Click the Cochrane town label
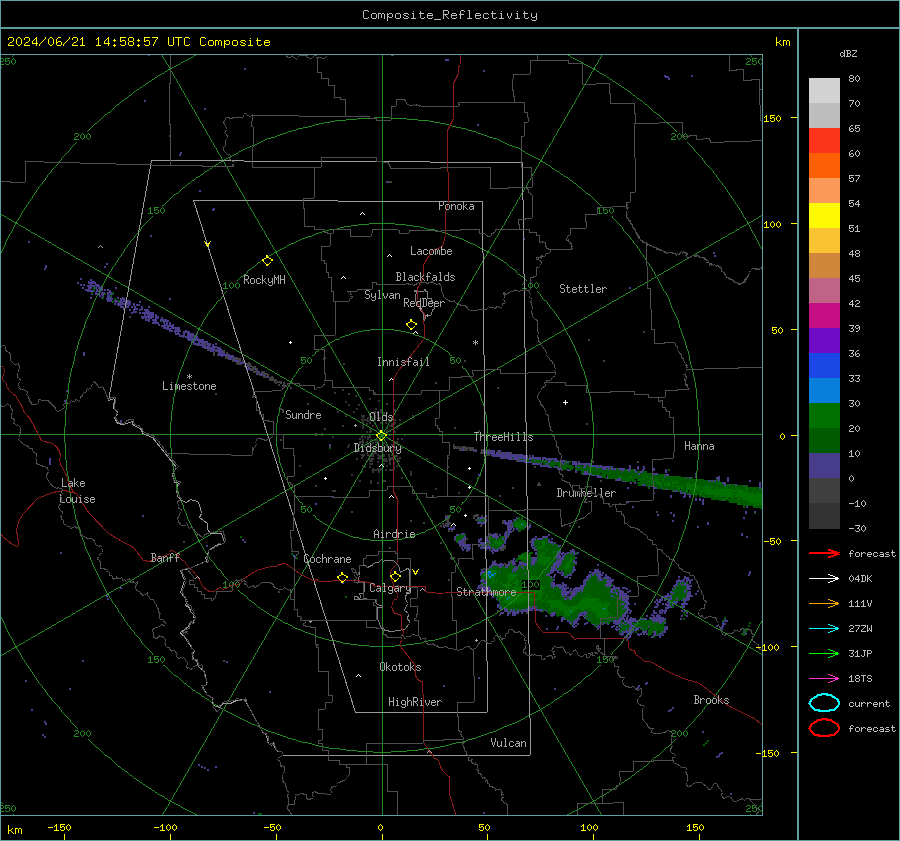 pos(327,559)
